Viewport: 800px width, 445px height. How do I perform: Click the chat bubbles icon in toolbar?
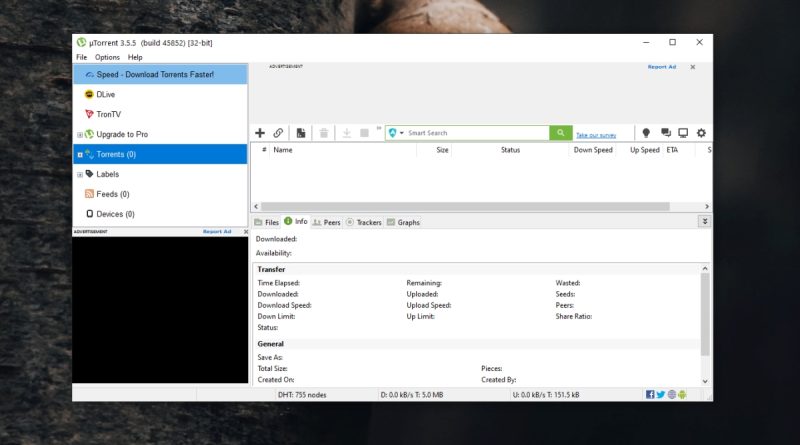coord(666,133)
